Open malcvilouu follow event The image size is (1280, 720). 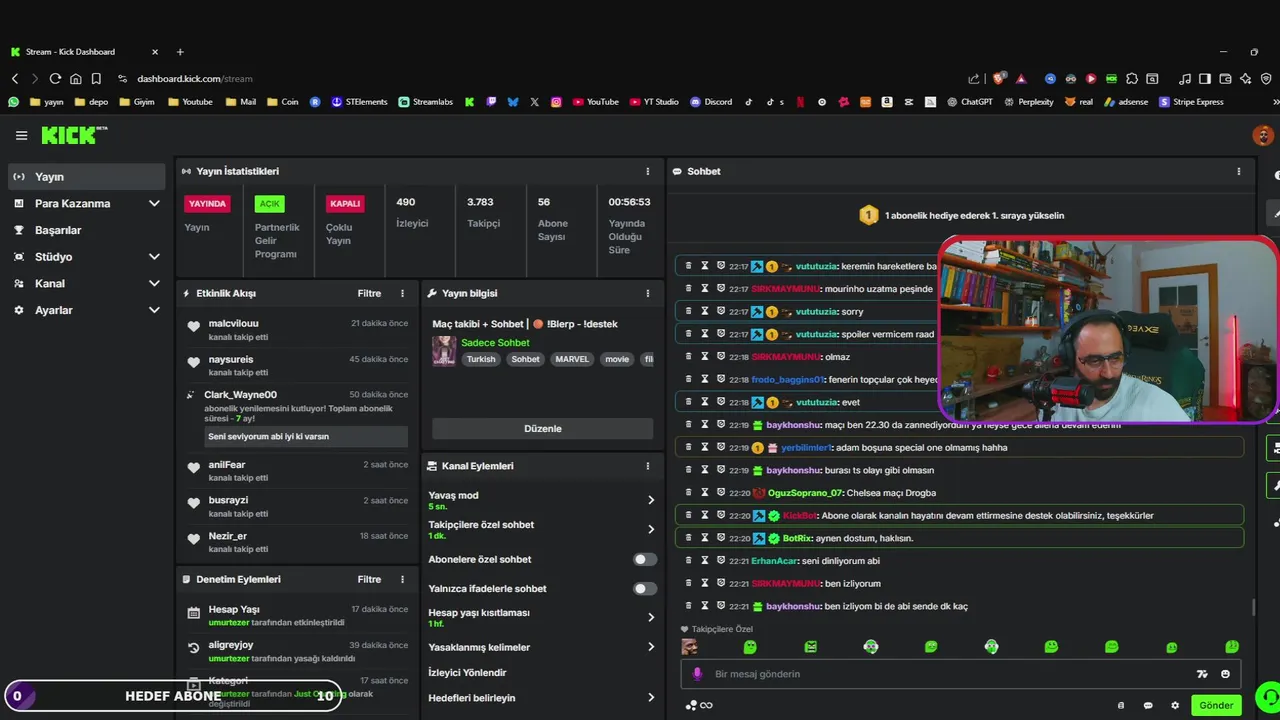coord(297,330)
